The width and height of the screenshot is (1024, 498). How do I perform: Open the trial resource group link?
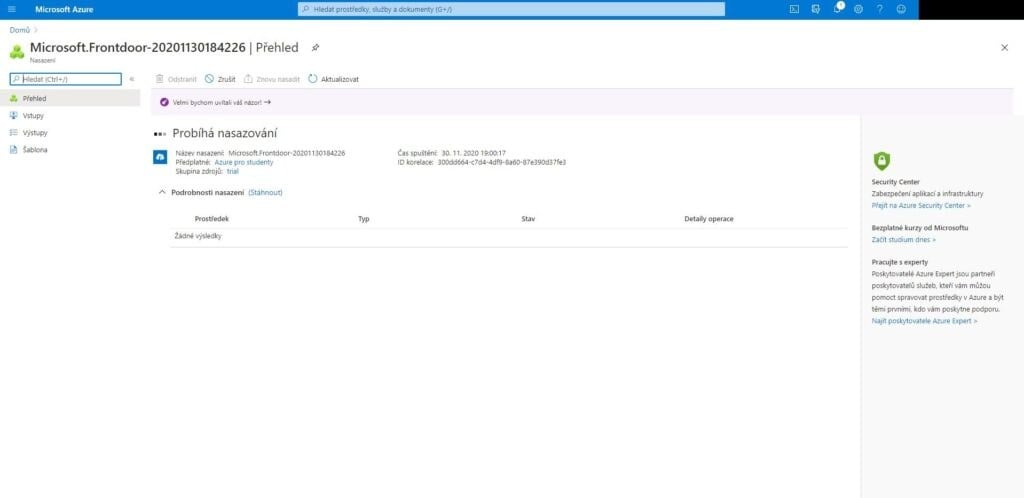(233, 171)
